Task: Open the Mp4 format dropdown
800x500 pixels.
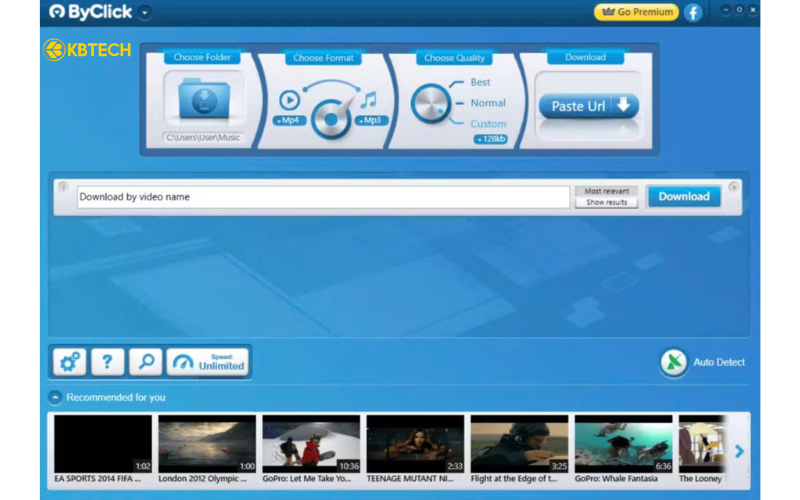Action: [x=291, y=121]
